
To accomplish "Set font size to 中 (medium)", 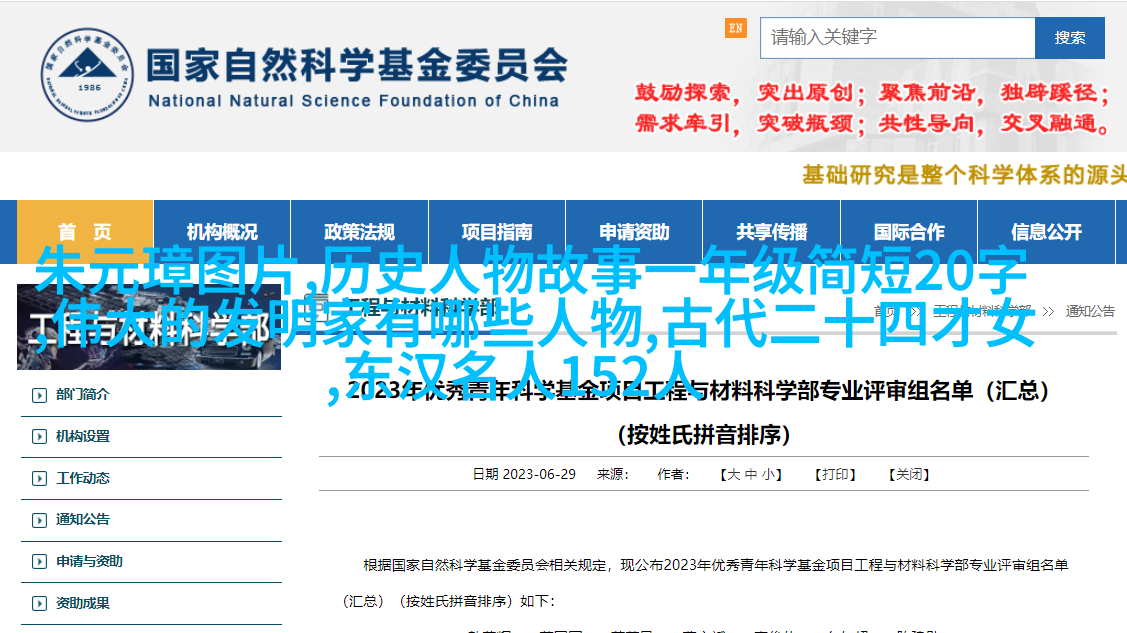I will (750, 474).
